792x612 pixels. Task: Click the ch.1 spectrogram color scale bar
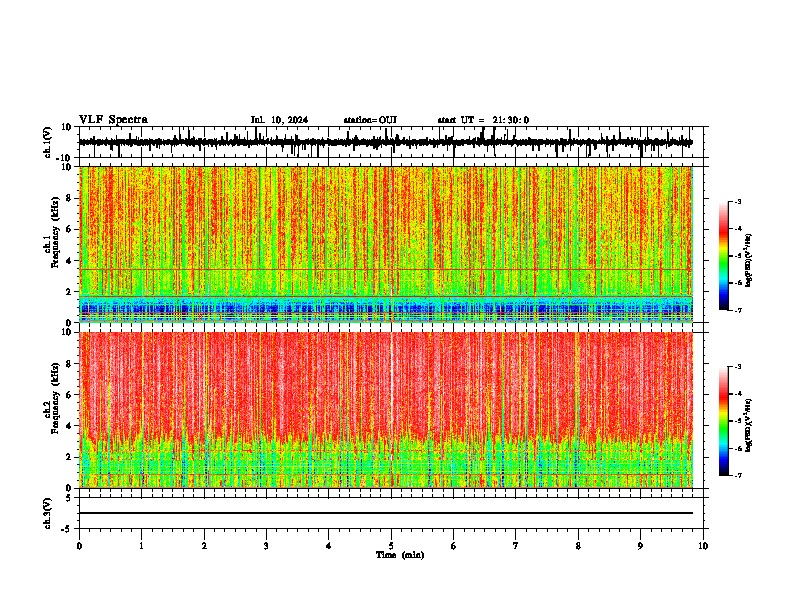[724, 256]
